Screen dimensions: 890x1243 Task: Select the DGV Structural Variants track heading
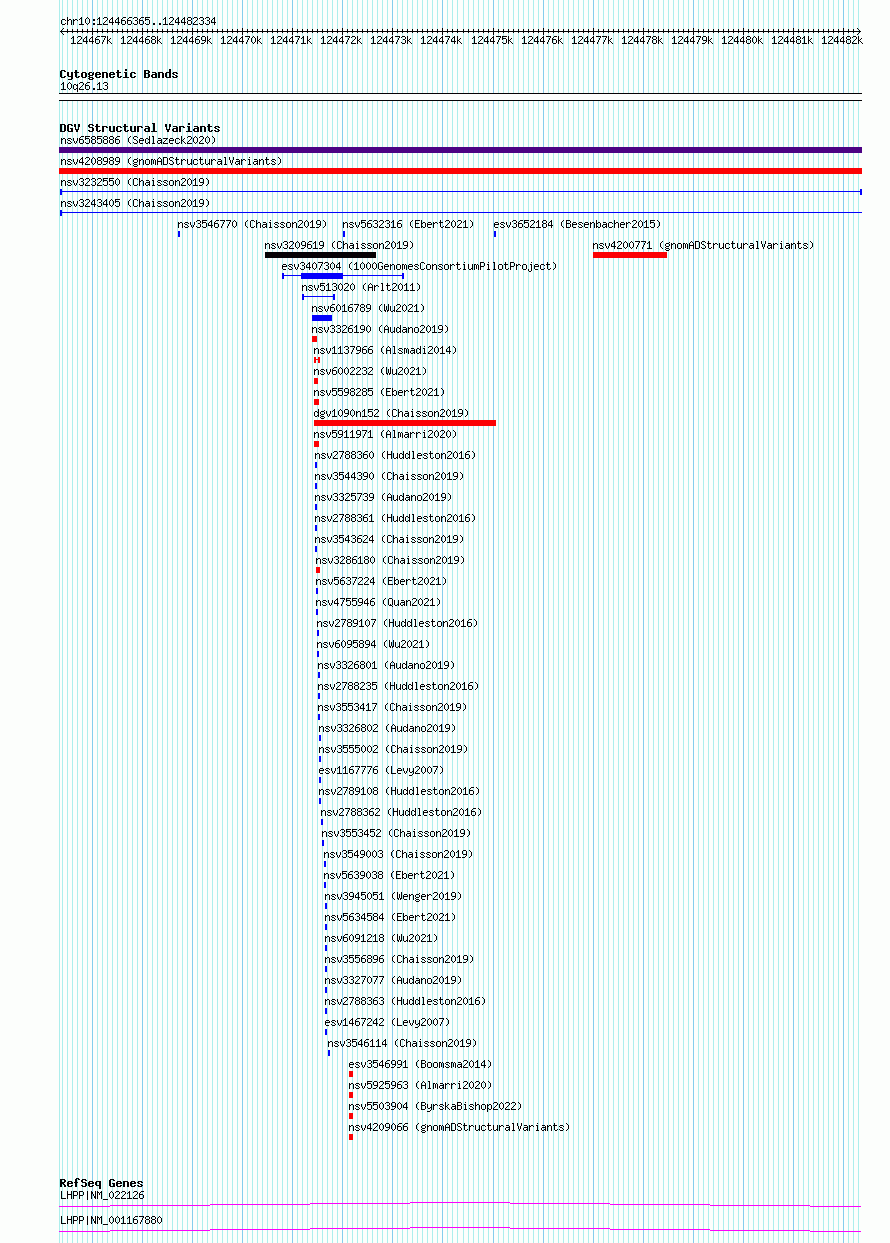(x=140, y=128)
